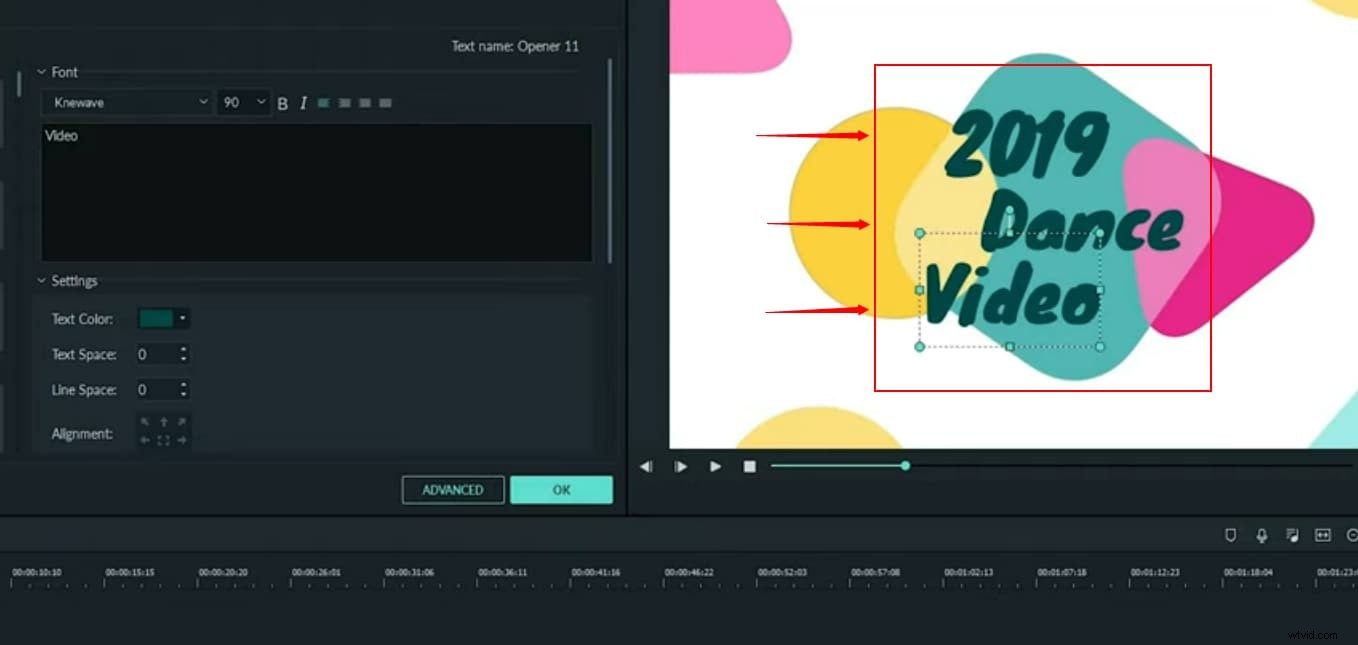Image resolution: width=1358 pixels, height=645 pixels.
Task: Play the video preview
Action: click(x=714, y=466)
